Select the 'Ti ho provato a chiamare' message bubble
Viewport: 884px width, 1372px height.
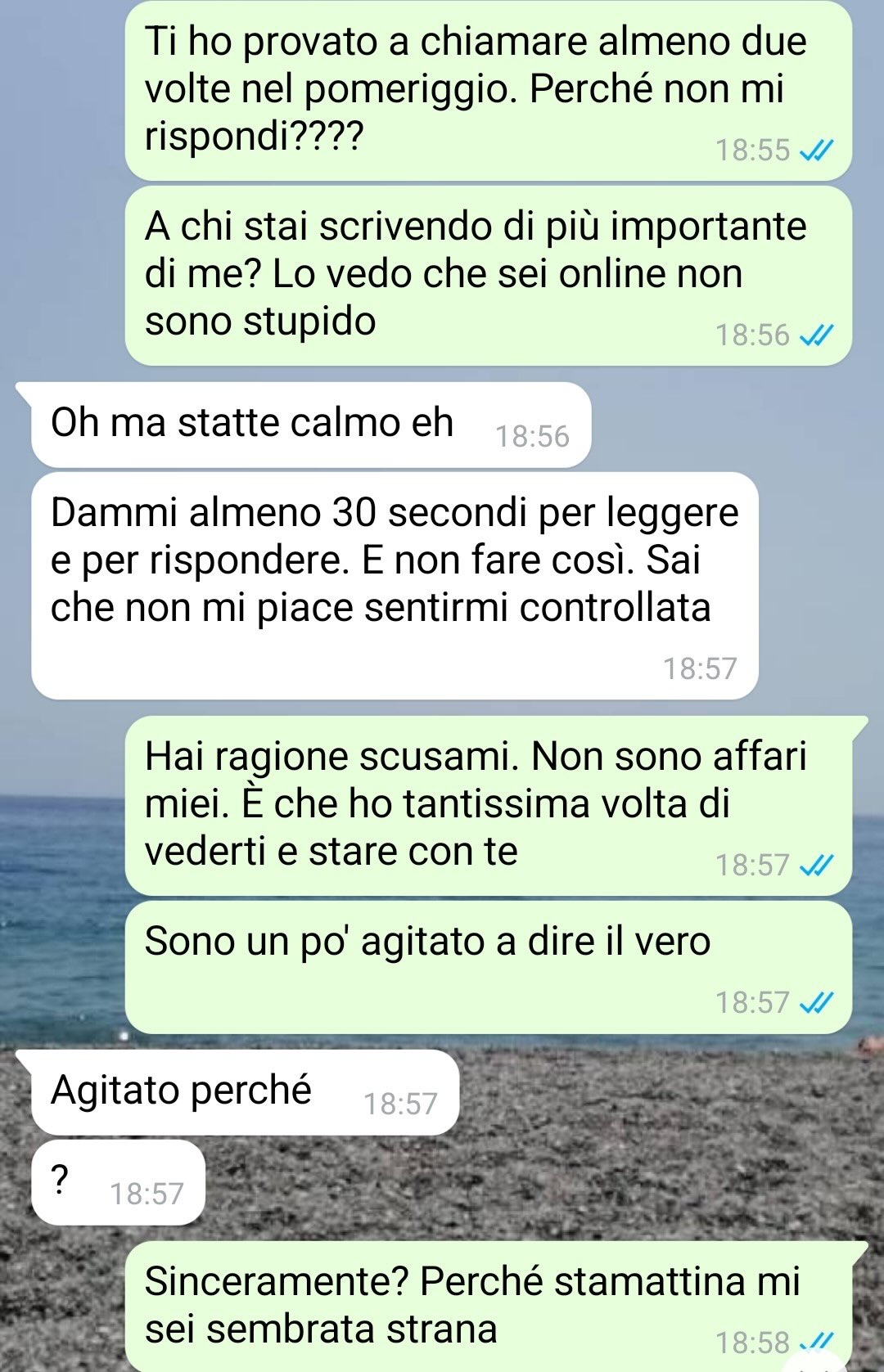[488, 90]
